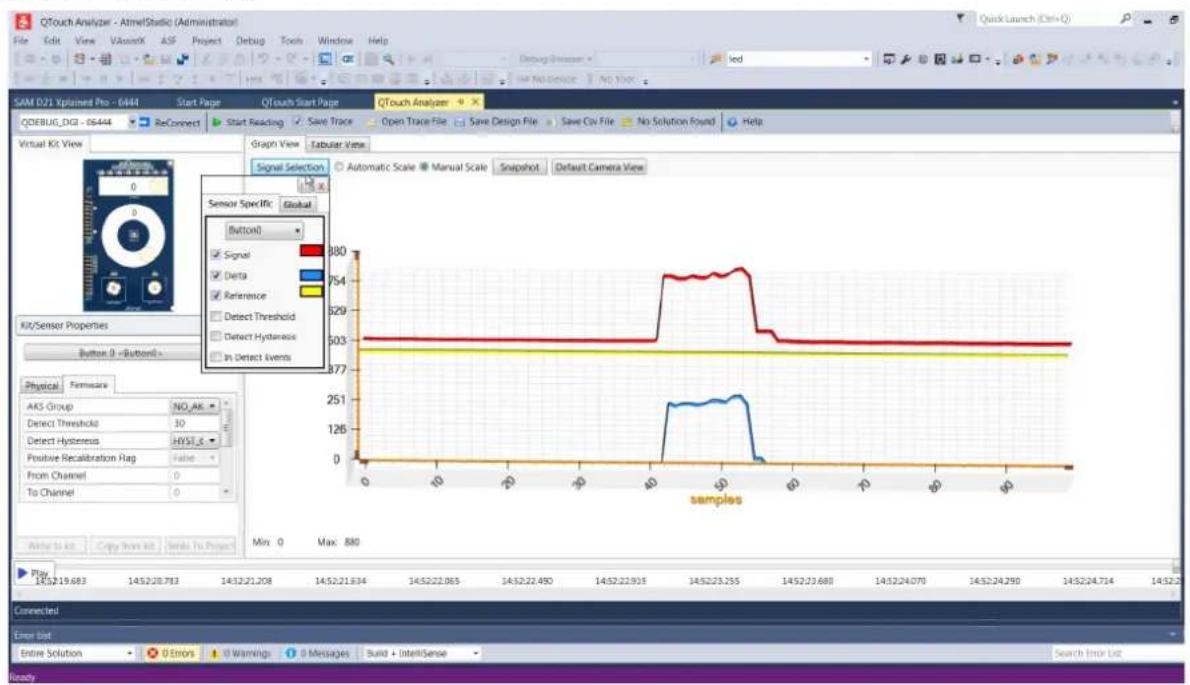The width and height of the screenshot is (1190, 685).
Task: Uncheck the Signal checkbox
Action: pos(216,255)
